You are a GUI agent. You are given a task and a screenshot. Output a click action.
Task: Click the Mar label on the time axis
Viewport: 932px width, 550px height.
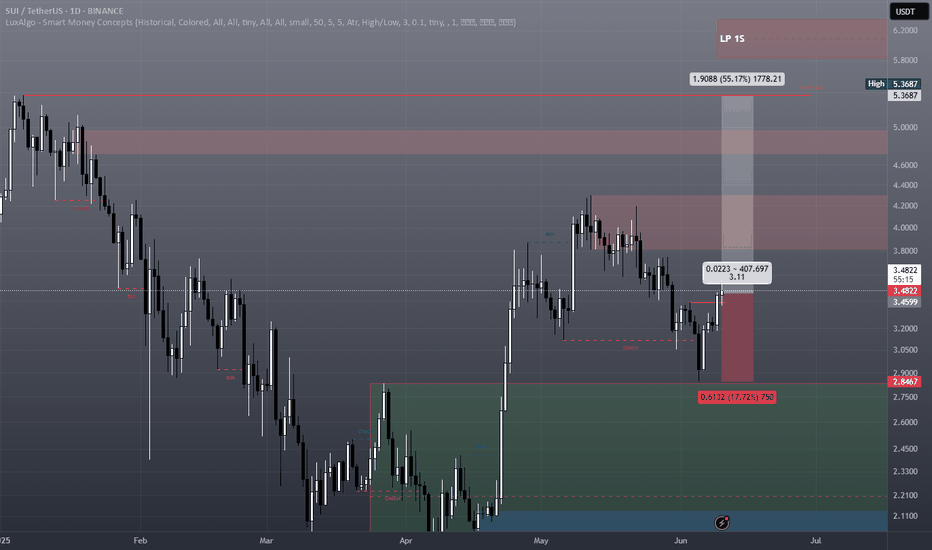266,540
